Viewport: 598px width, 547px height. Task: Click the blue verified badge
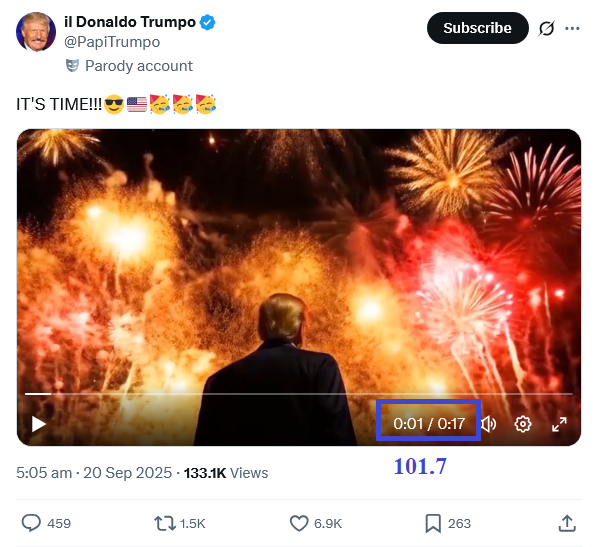tap(207, 22)
